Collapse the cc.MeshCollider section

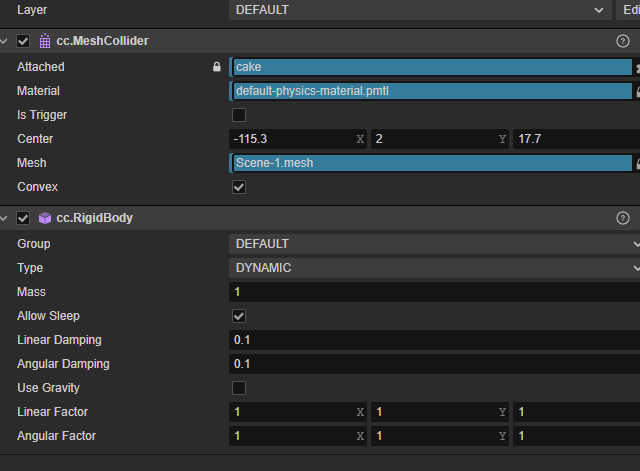pos(7,41)
